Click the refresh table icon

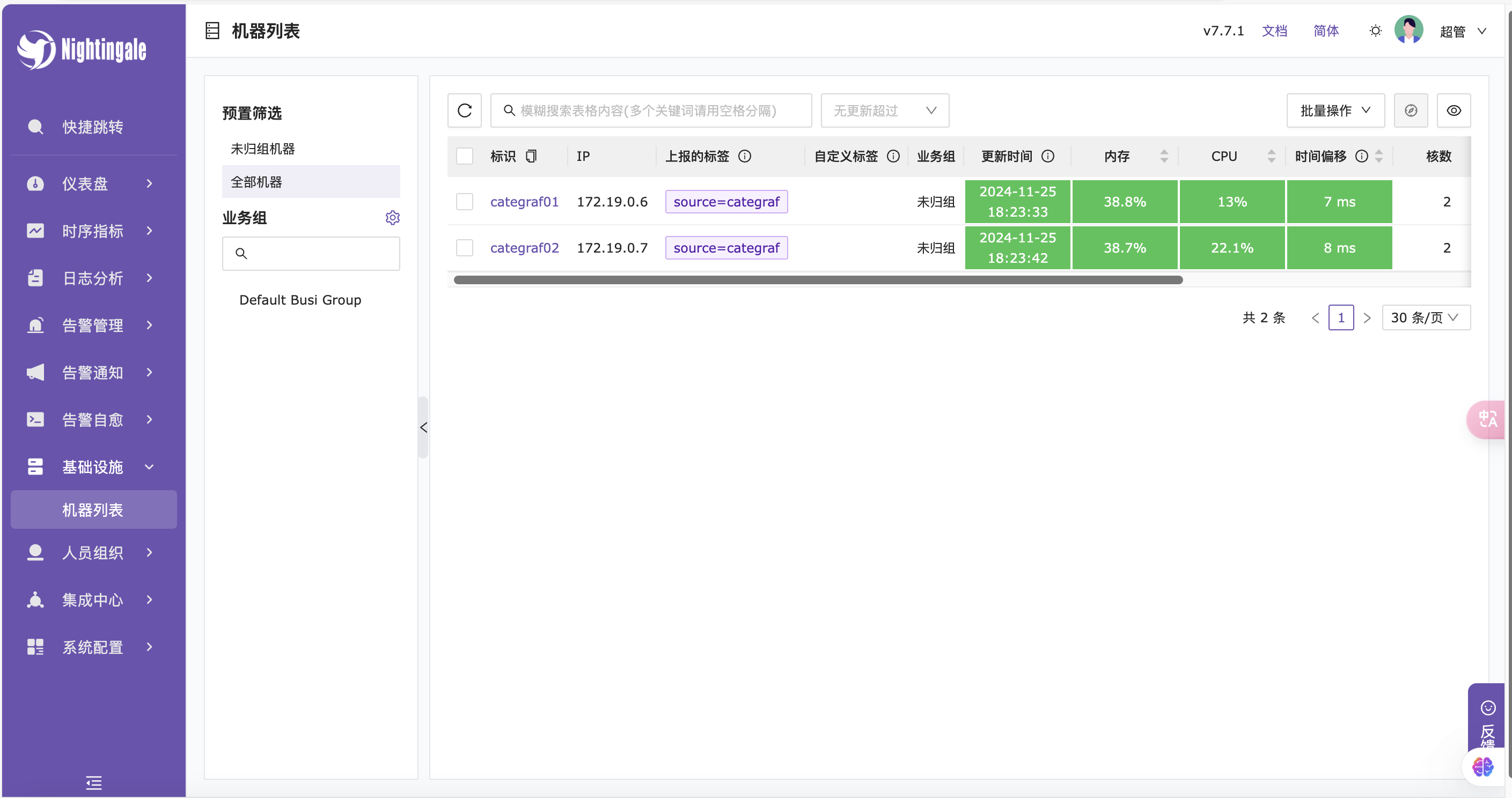pos(464,110)
